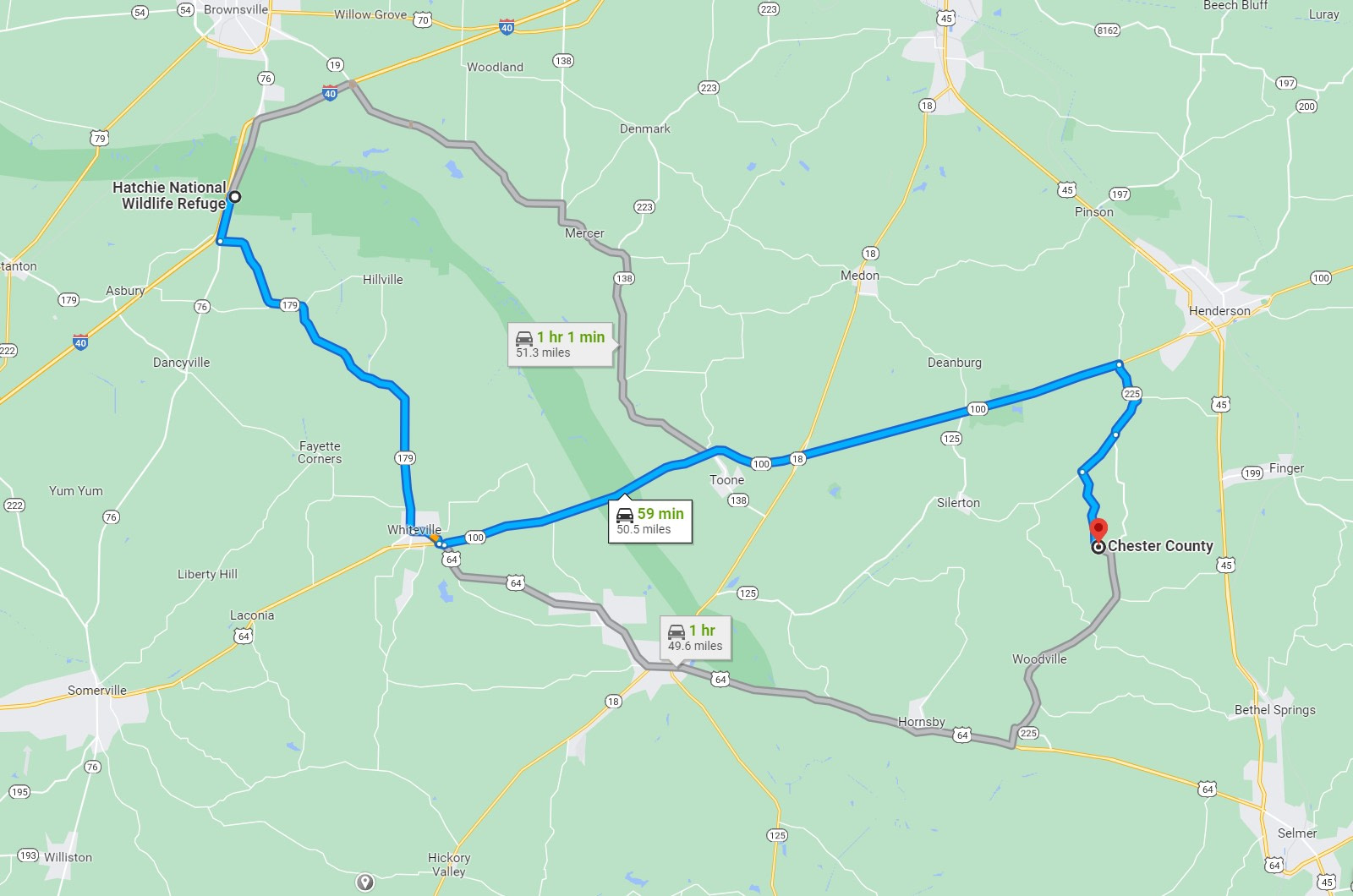This screenshot has width=1353, height=896.
Task: Click the Henderson city label
Action: click(x=1219, y=311)
